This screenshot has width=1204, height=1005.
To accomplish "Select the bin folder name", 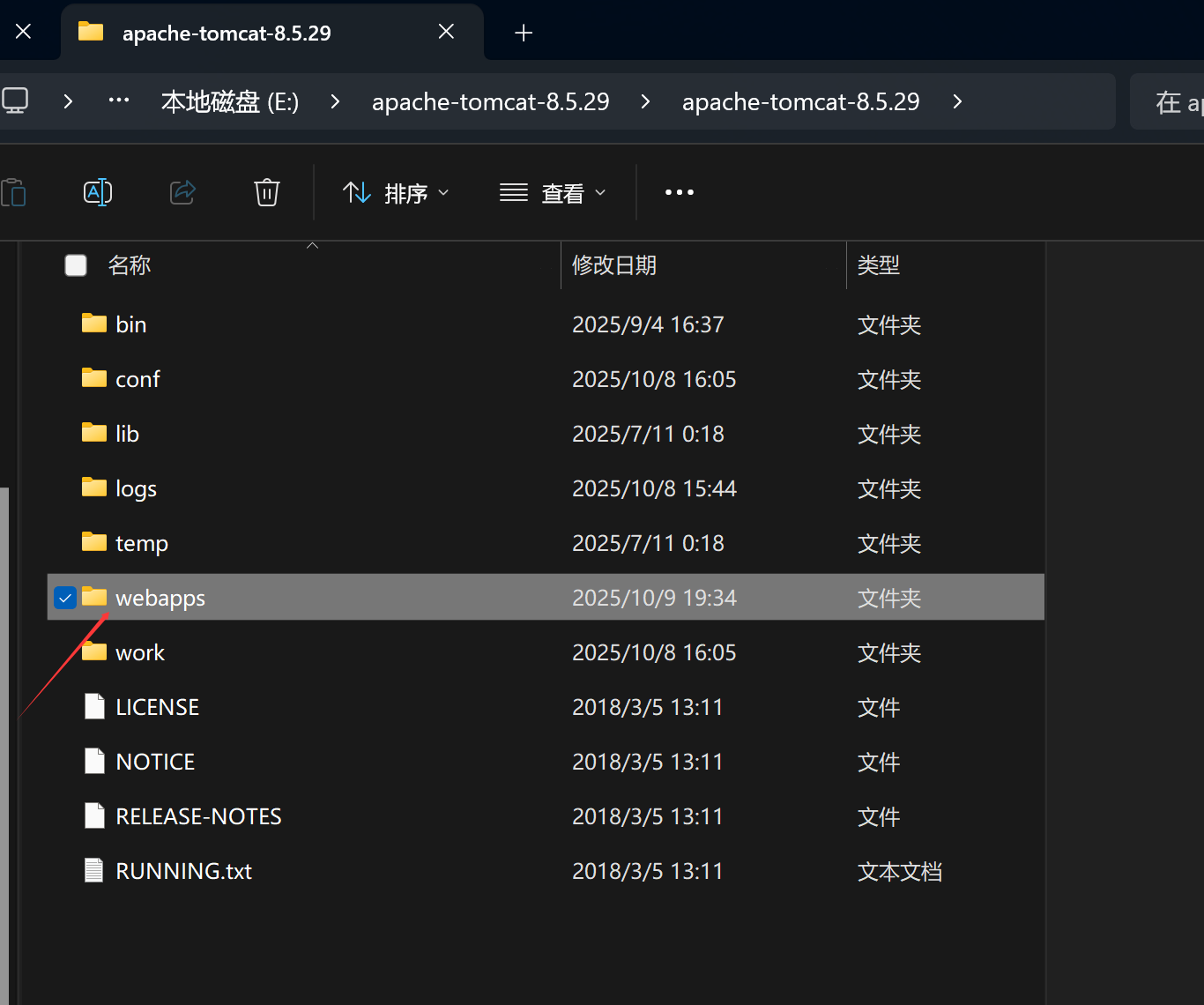I will point(131,324).
